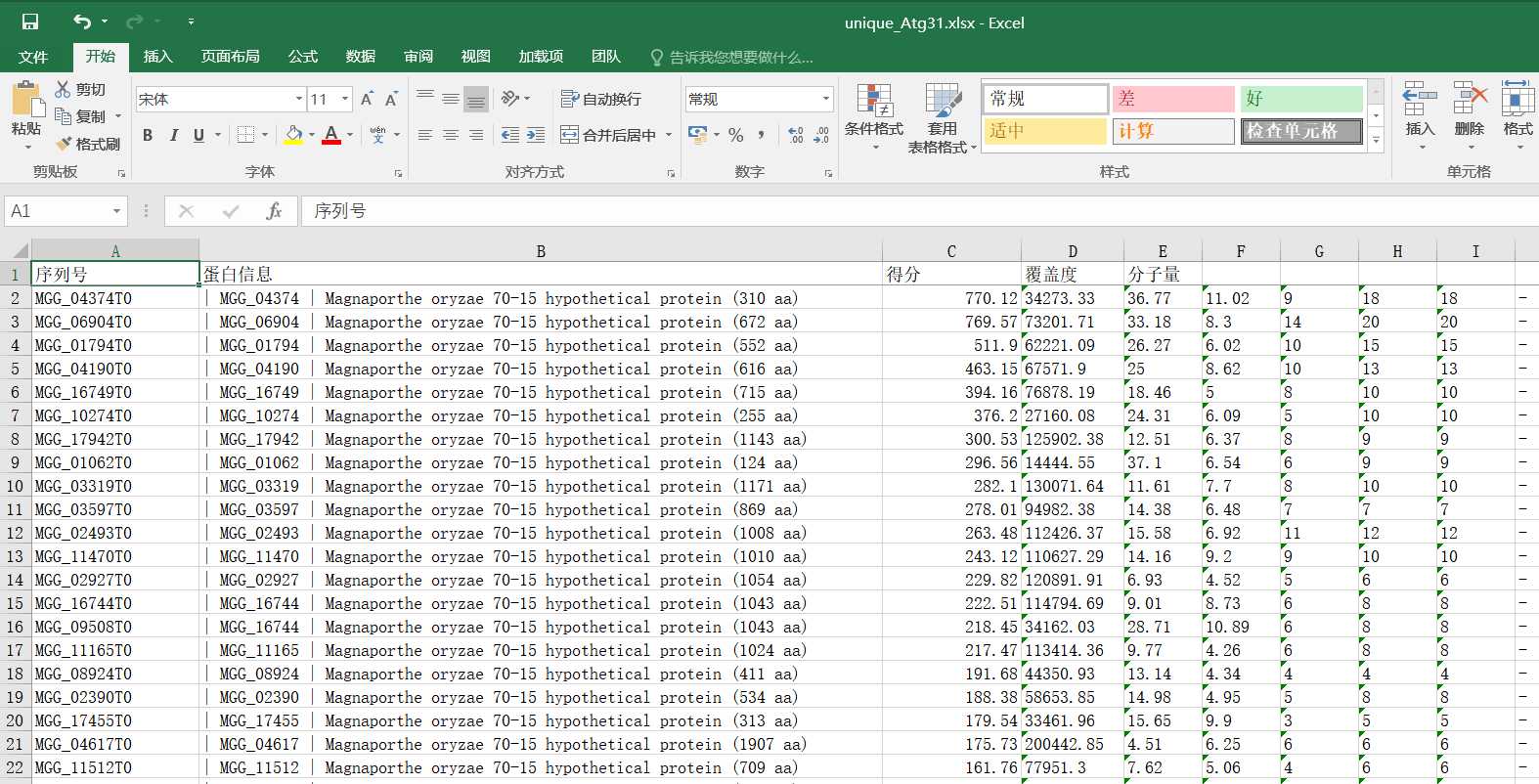Screen dimensions: 1539x784
Task: Decrease indent icon
Action: click(x=510, y=135)
